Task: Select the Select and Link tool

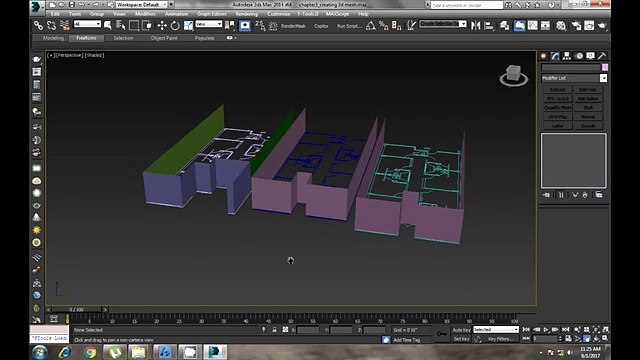Action: click(38, 26)
